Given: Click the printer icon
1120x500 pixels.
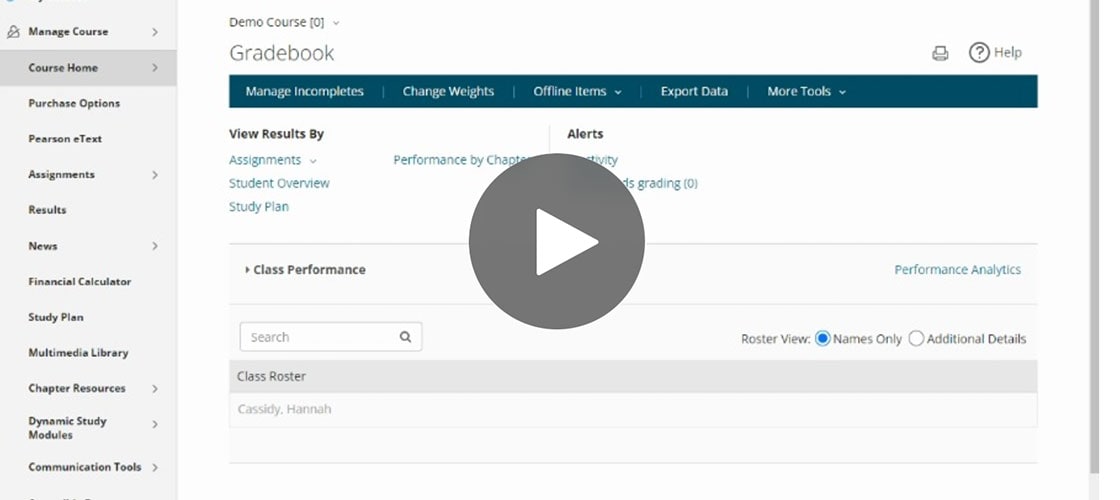Looking at the screenshot, I should tap(940, 54).
